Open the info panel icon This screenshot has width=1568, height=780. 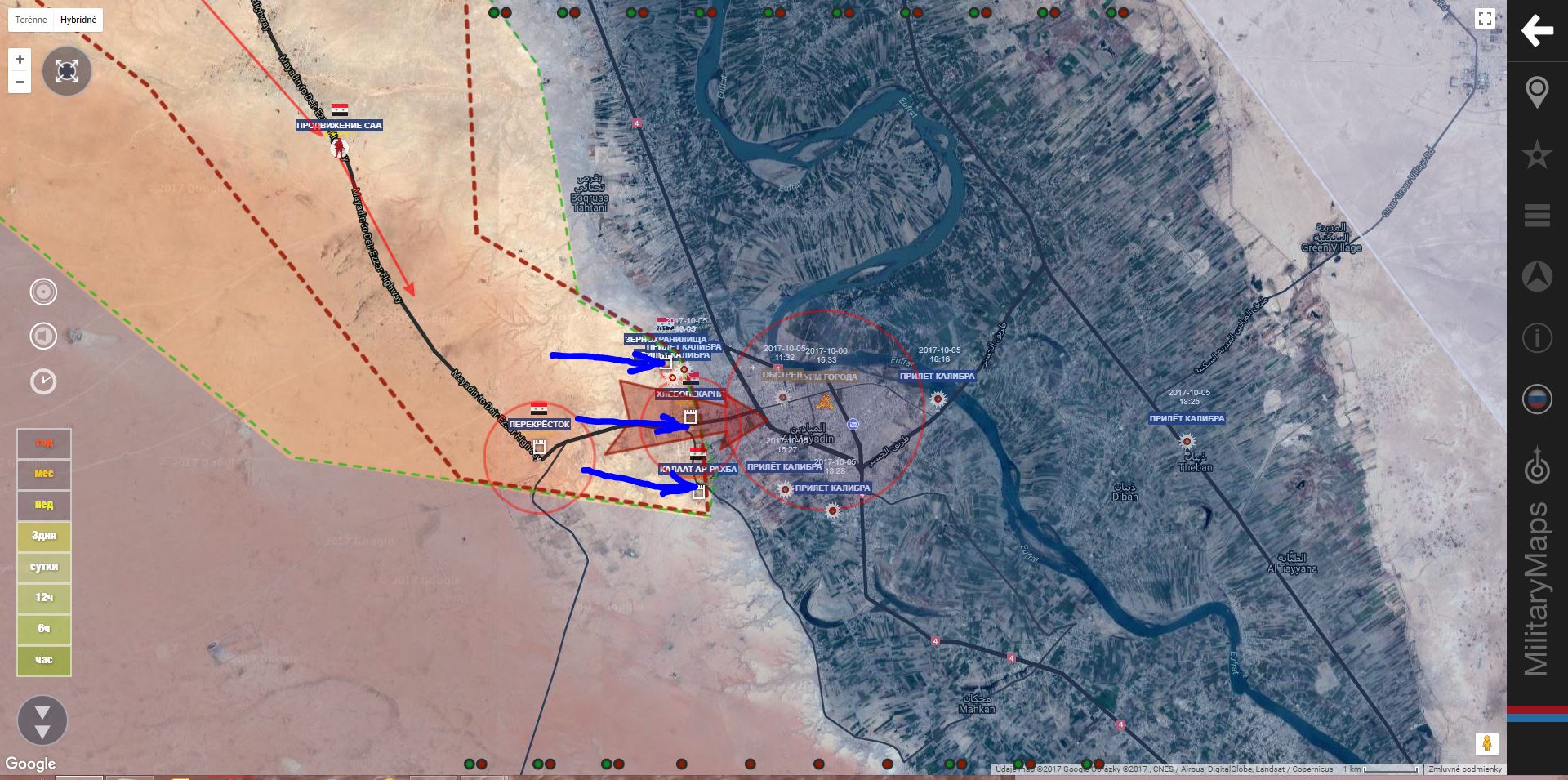[x=1536, y=337]
